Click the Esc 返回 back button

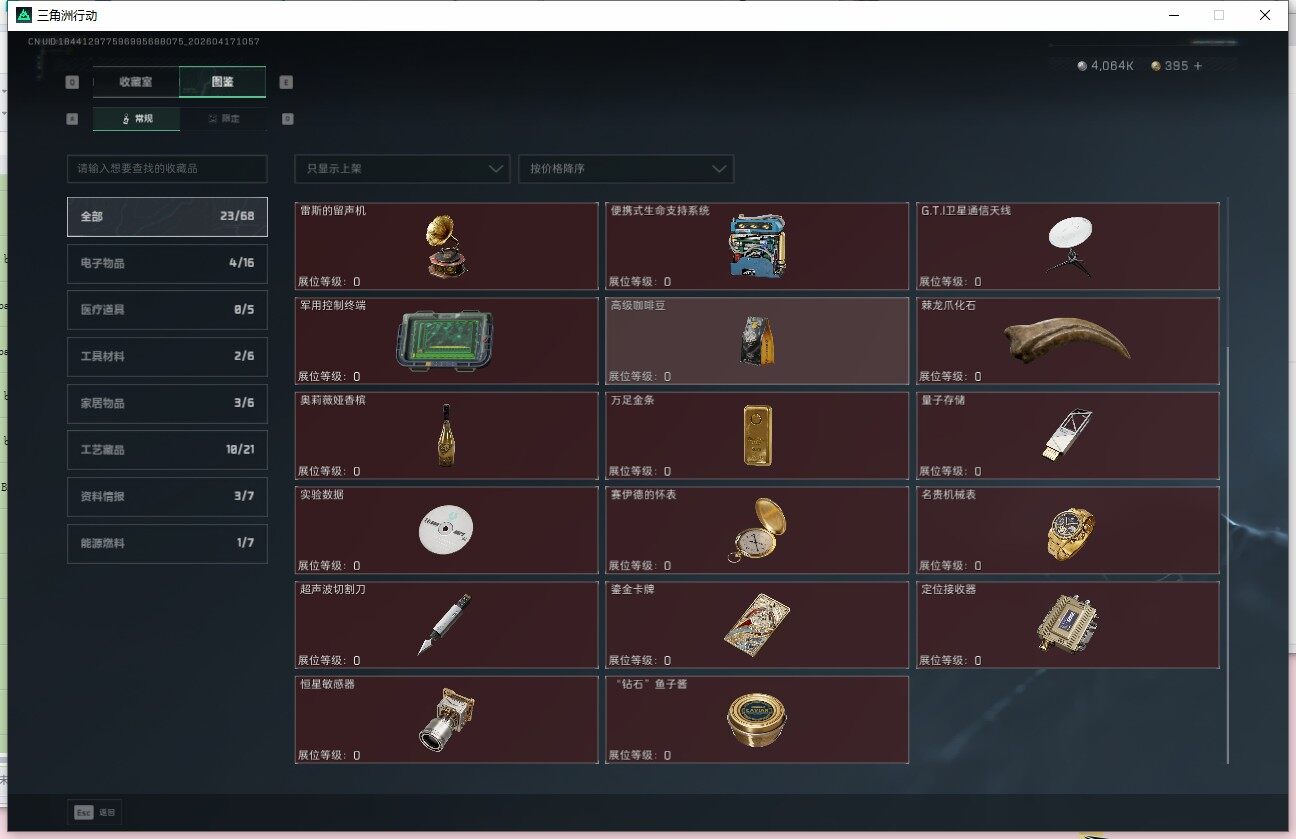95,812
